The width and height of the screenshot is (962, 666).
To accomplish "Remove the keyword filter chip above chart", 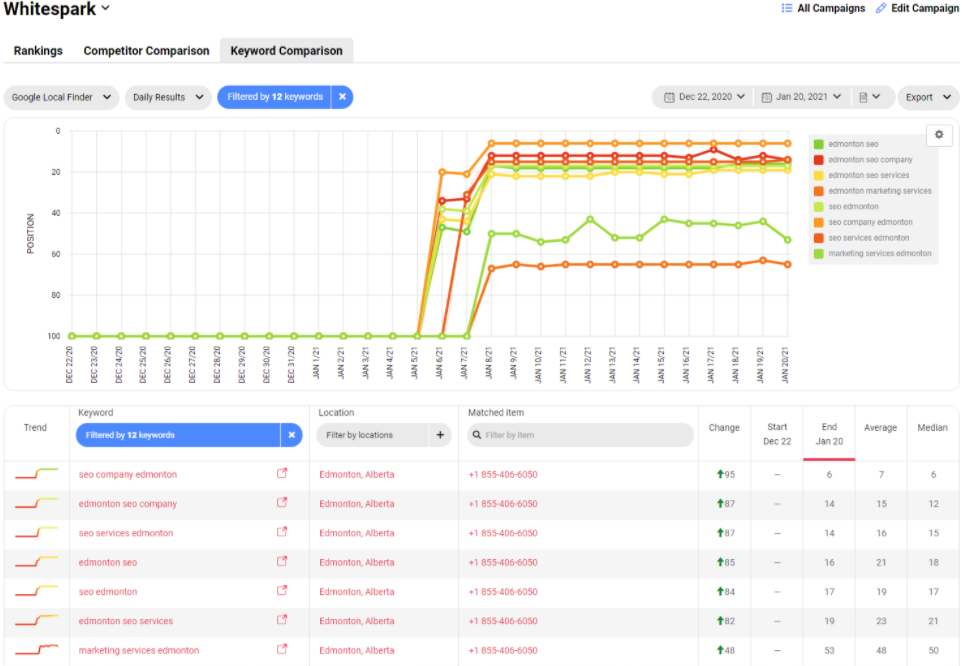I will coord(342,97).
